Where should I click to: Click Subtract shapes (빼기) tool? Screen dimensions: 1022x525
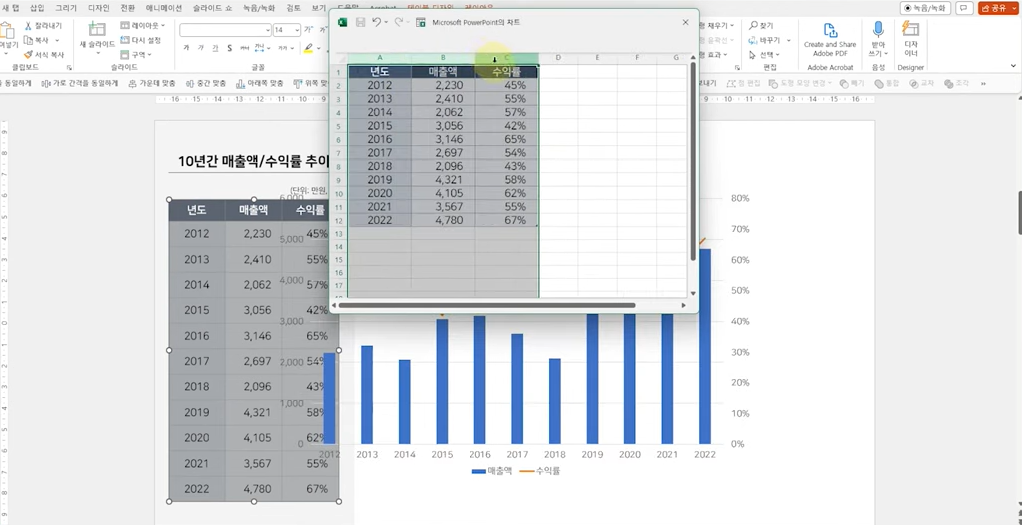[x=851, y=83]
